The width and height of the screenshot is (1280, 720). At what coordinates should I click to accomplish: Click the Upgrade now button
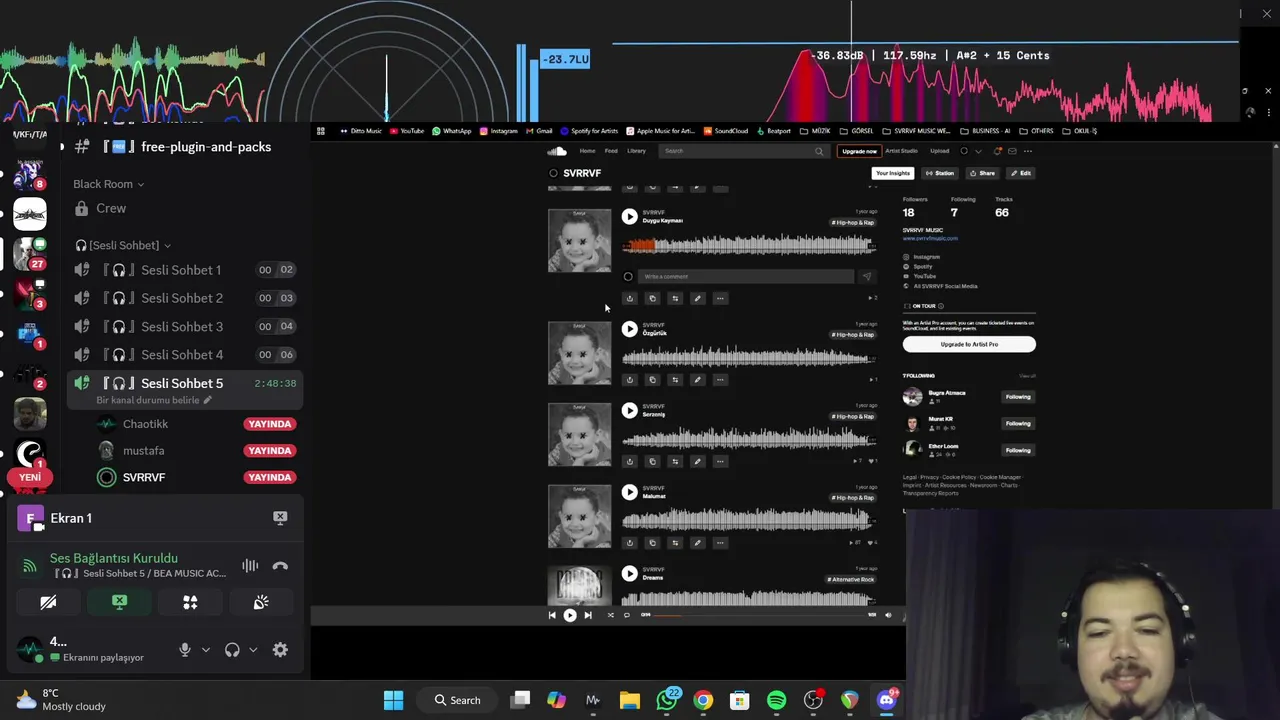(859, 151)
